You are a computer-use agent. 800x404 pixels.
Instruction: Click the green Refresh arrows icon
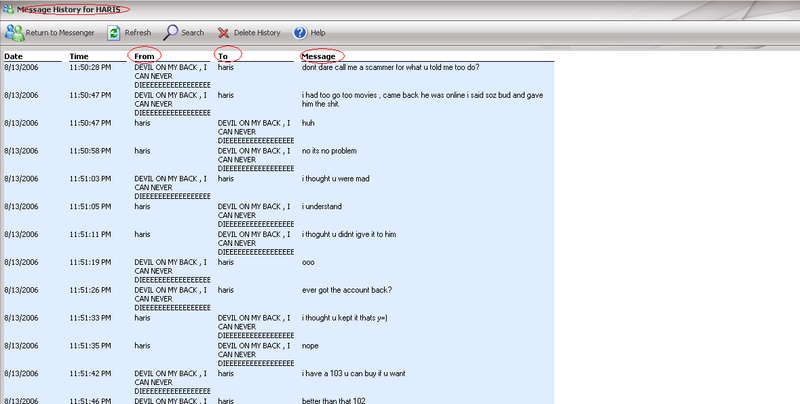pos(114,32)
